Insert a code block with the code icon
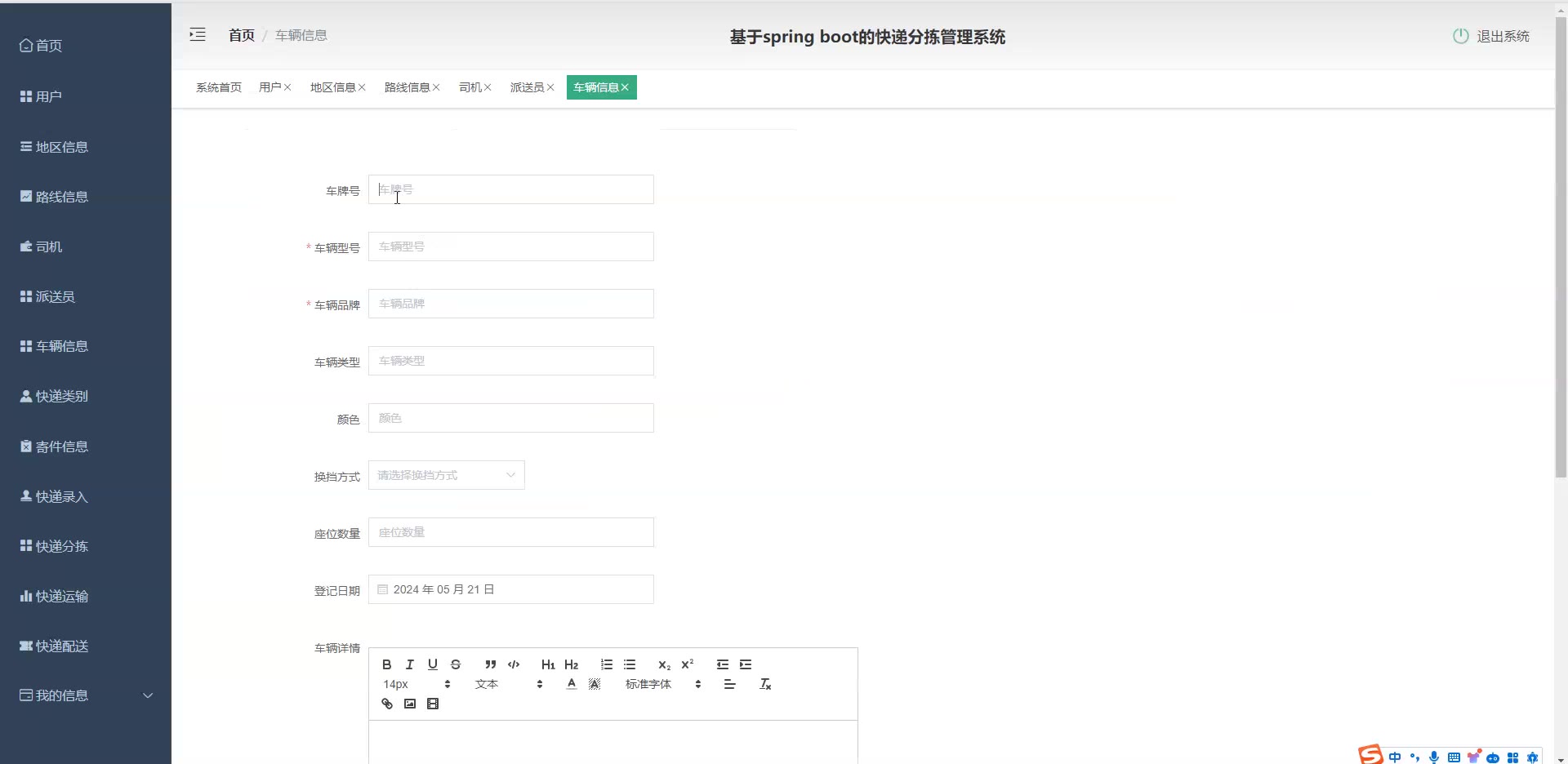 (514, 664)
